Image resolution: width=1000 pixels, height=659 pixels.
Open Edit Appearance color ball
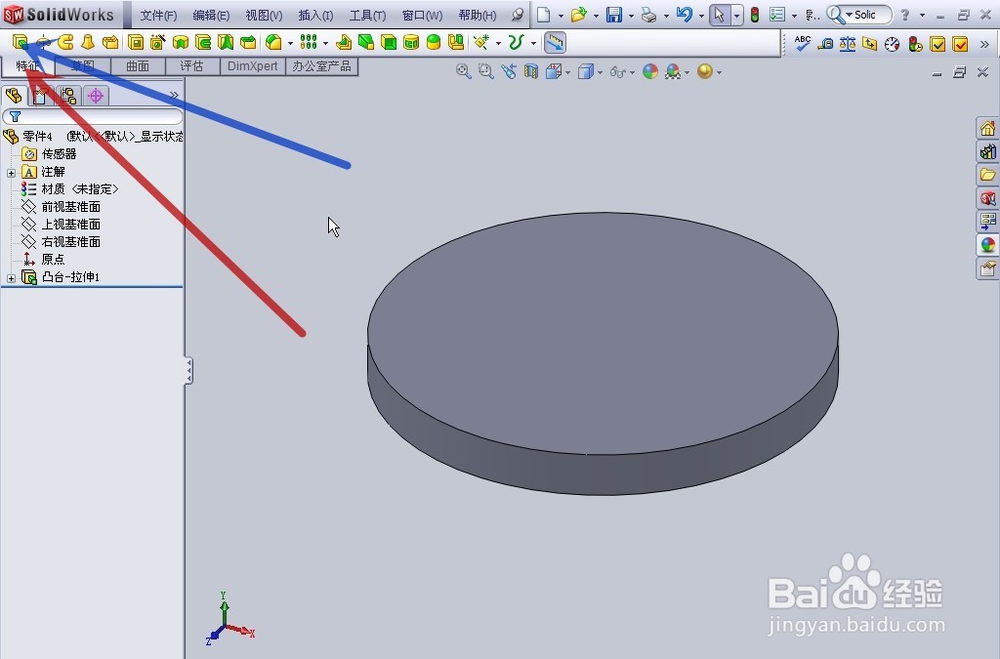click(x=650, y=71)
